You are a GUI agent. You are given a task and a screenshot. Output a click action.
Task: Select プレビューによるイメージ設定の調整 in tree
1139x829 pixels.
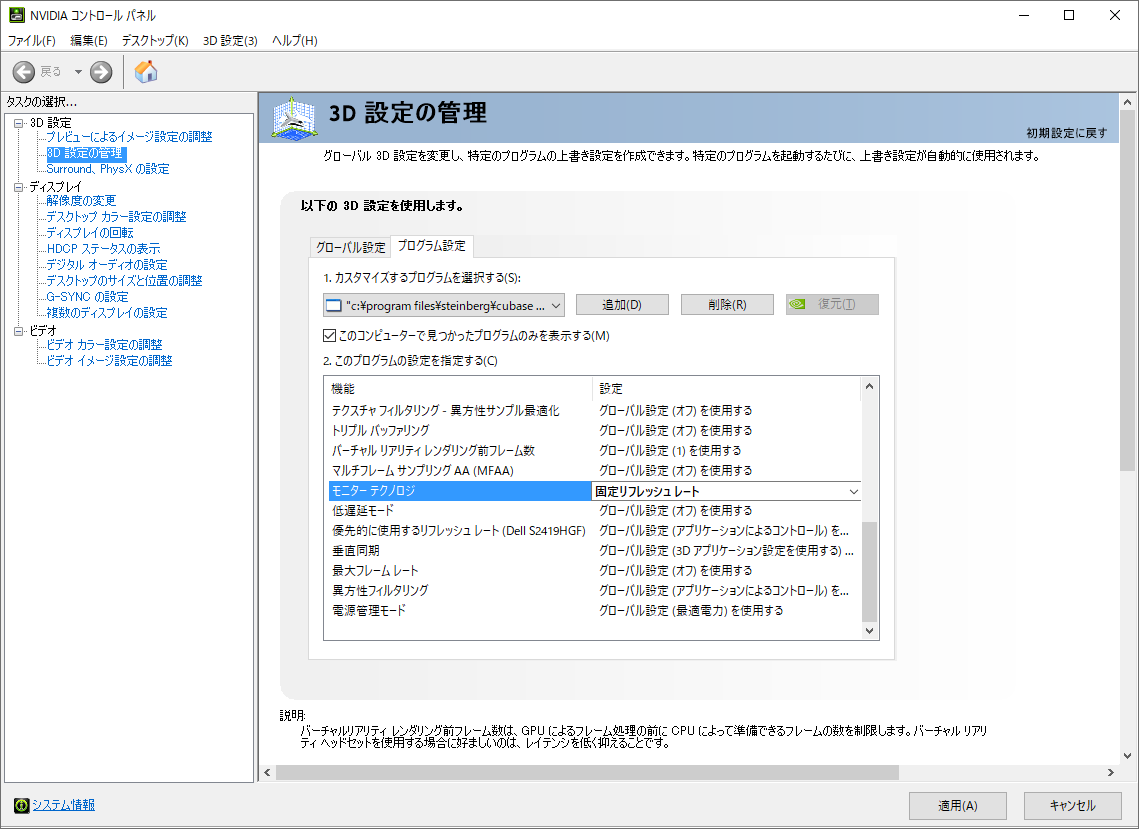(129, 137)
